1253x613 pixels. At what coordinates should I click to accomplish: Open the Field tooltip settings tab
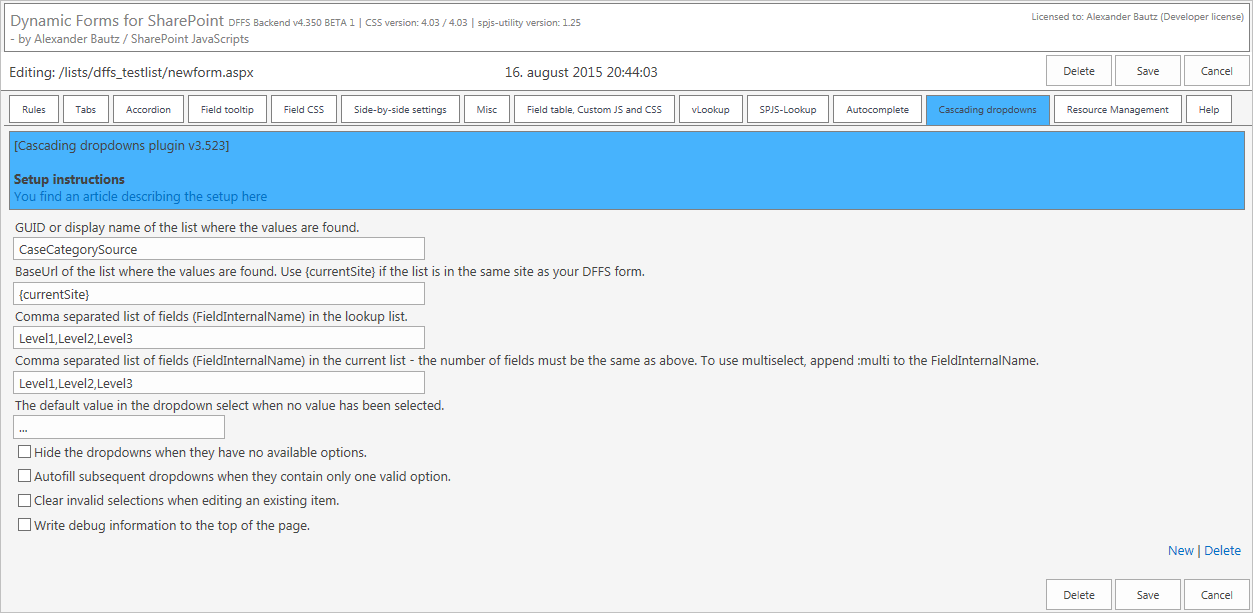click(x=227, y=109)
